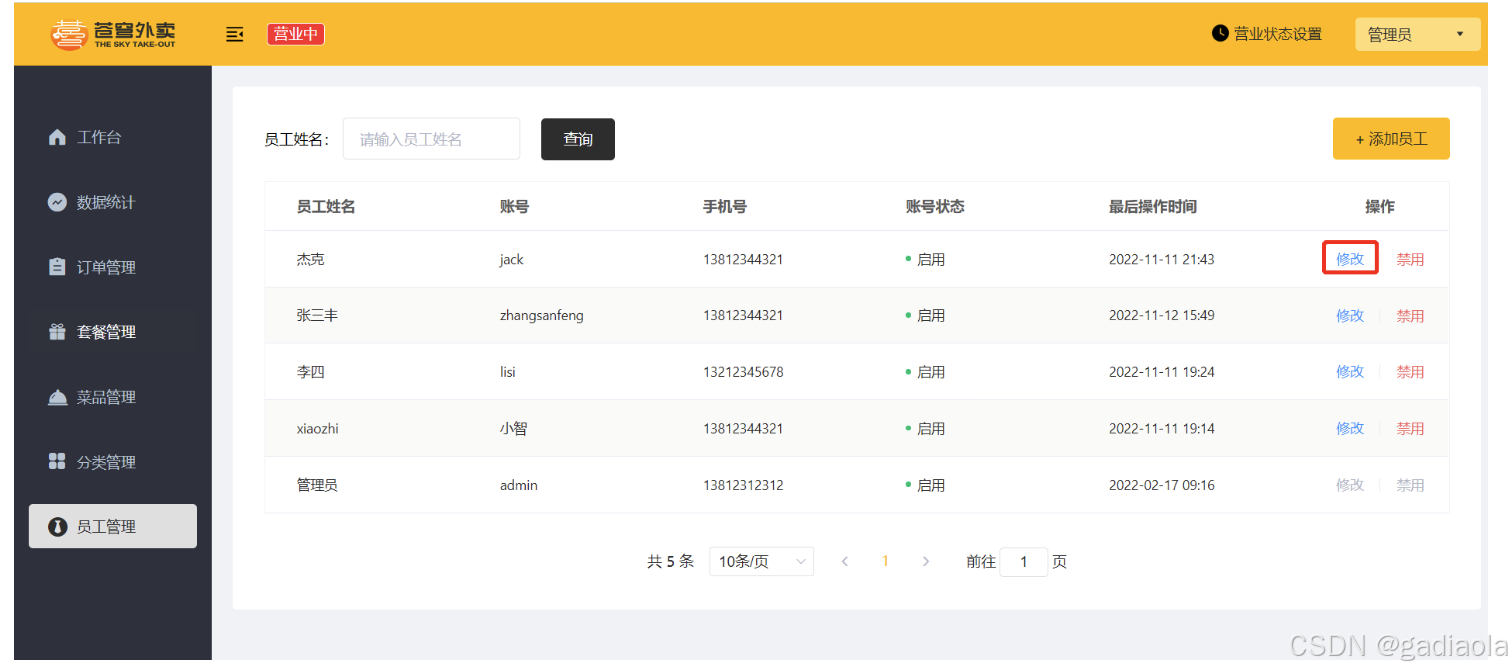Click 禁用 for lisi row

tap(1410, 372)
